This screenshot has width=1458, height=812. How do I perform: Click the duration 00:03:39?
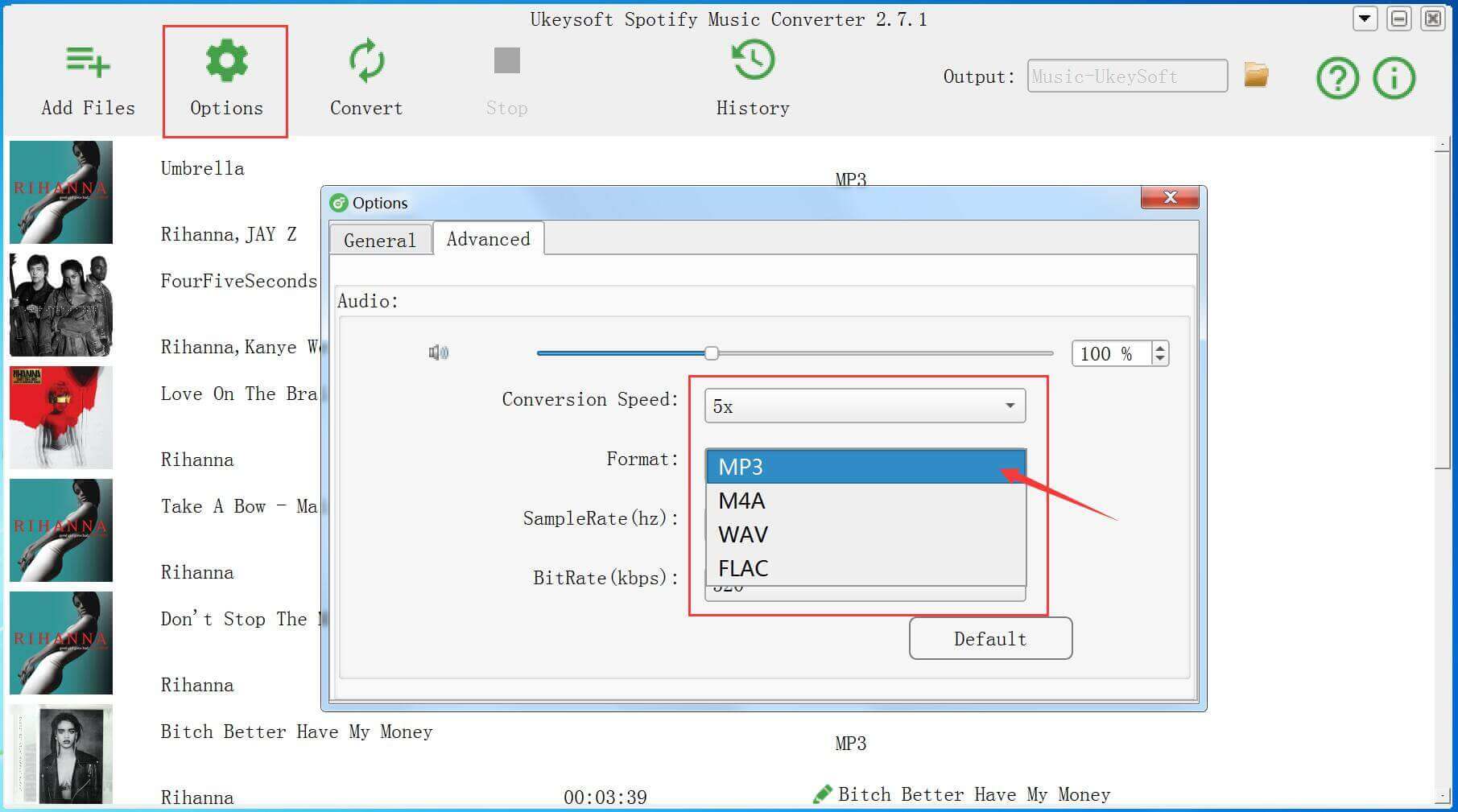point(605,798)
